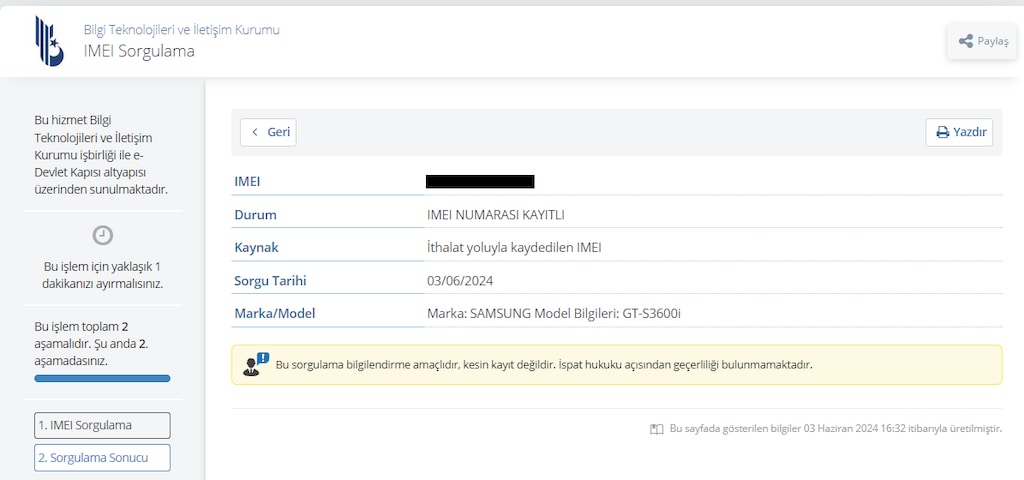The width and height of the screenshot is (1024, 480).
Task: Click the yaklaşık 1 dakikanızı ayırmalısınız text
Action: (x=103, y=276)
